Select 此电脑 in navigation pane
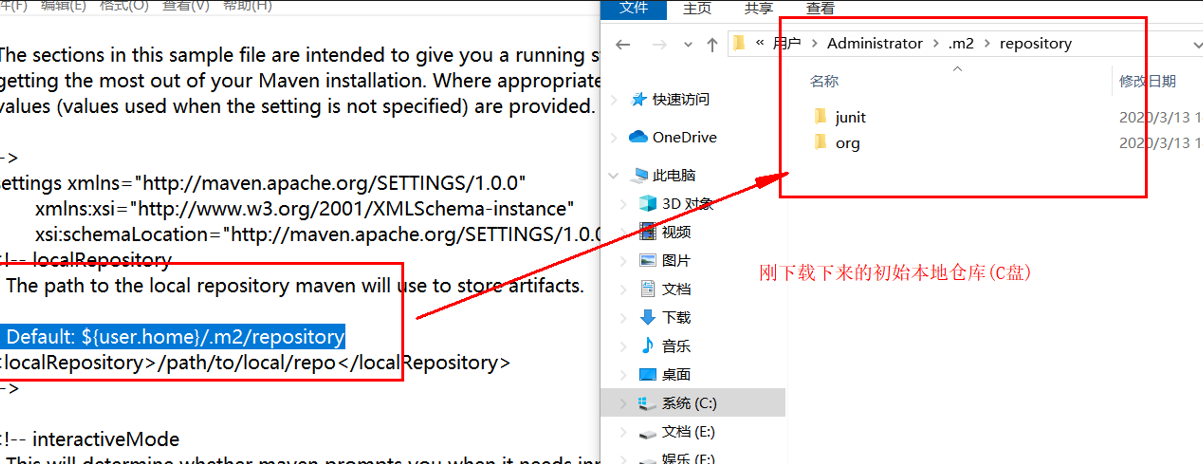 pyautogui.click(x=673, y=175)
